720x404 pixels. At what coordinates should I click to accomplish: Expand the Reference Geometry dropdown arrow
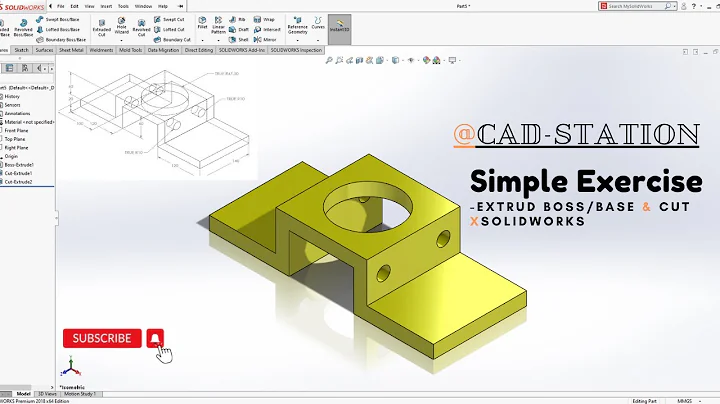click(298, 40)
